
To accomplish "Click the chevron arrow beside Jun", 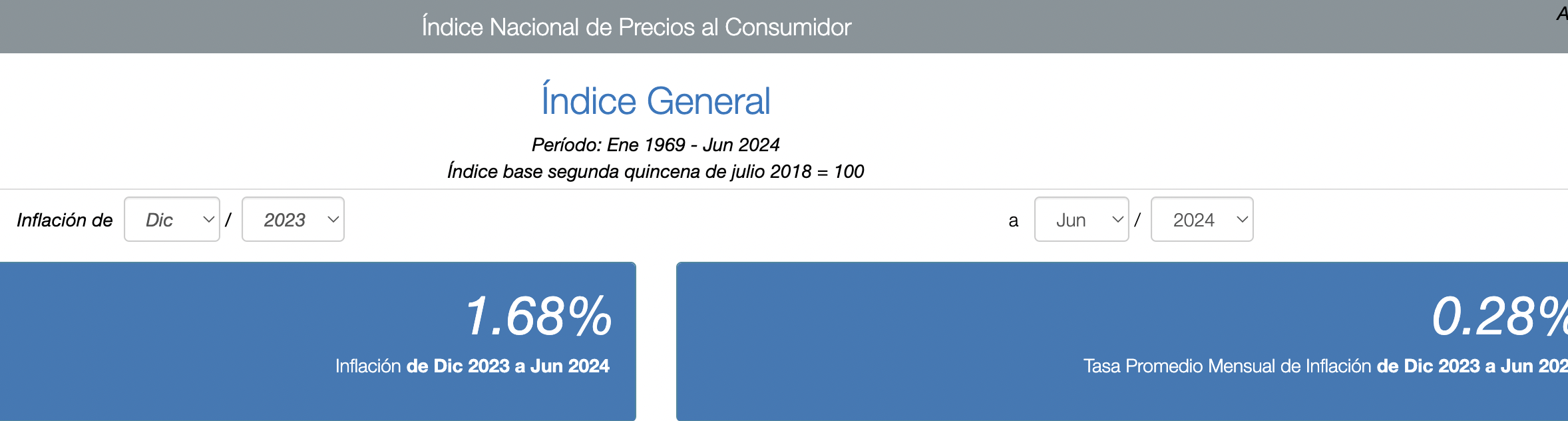I will 1118,220.
